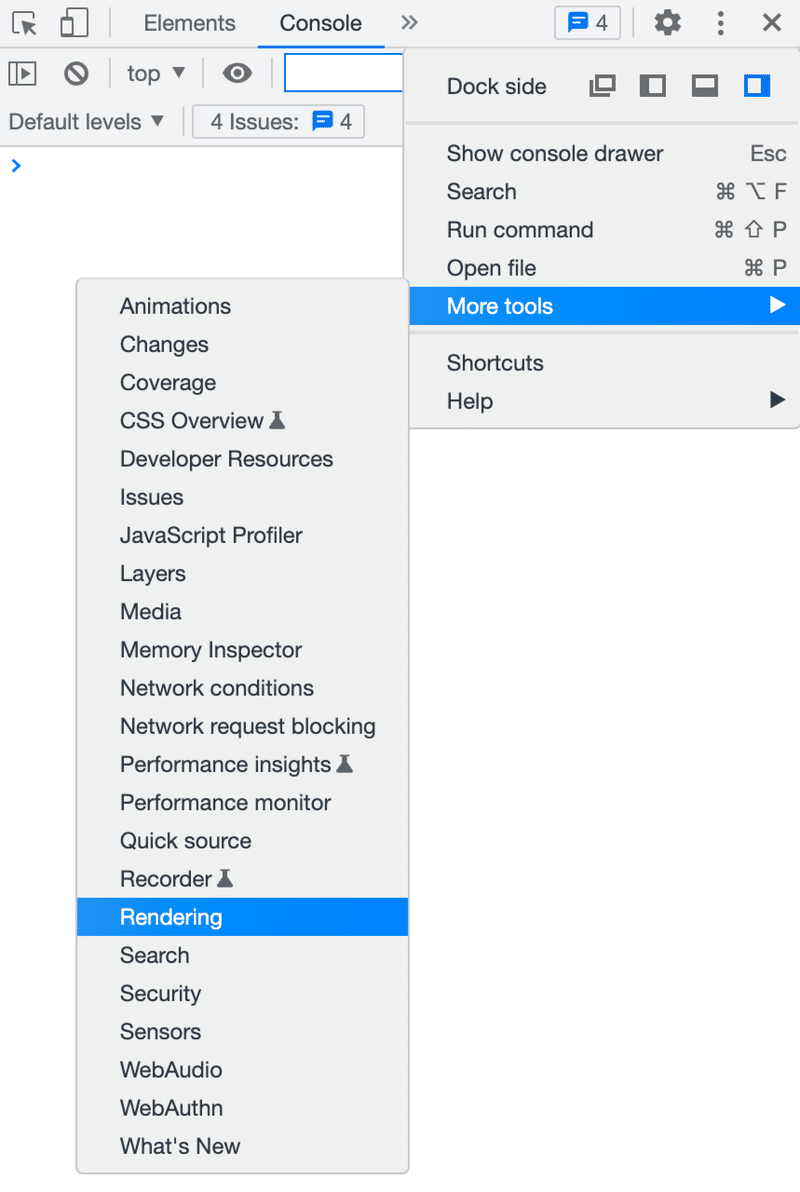Image resolution: width=800 pixels, height=1192 pixels.
Task: Toggle the device toolbar icon
Action: [x=74, y=23]
